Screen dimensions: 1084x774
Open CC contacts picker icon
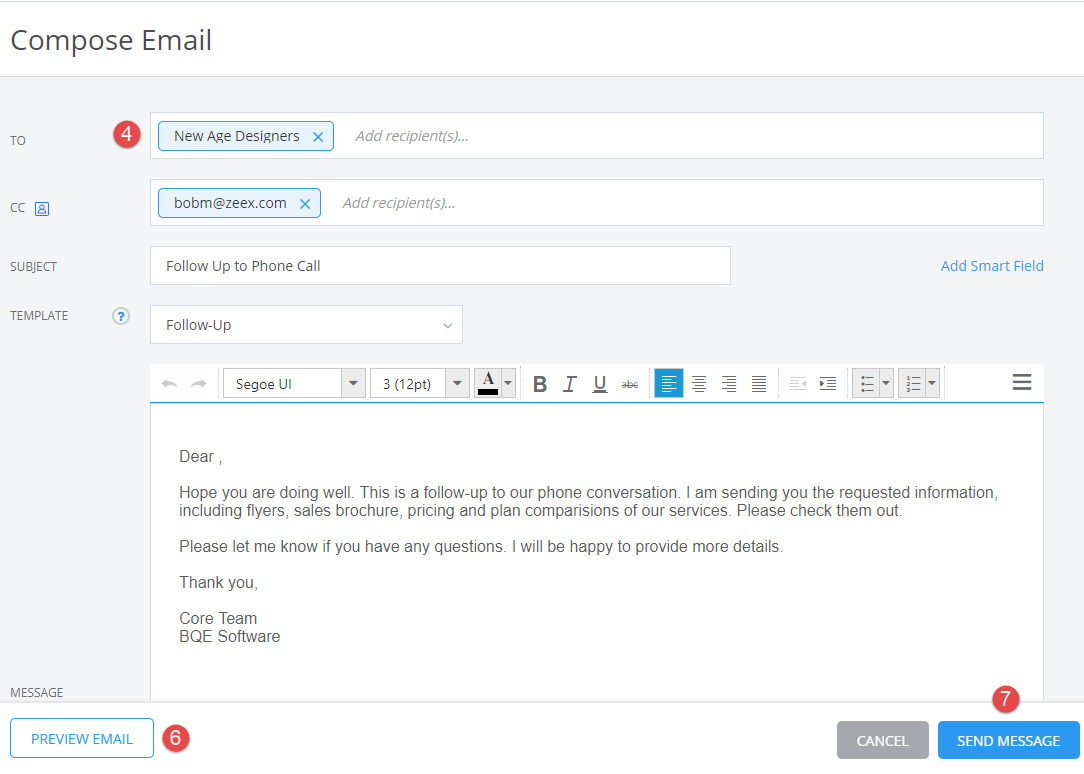click(42, 209)
